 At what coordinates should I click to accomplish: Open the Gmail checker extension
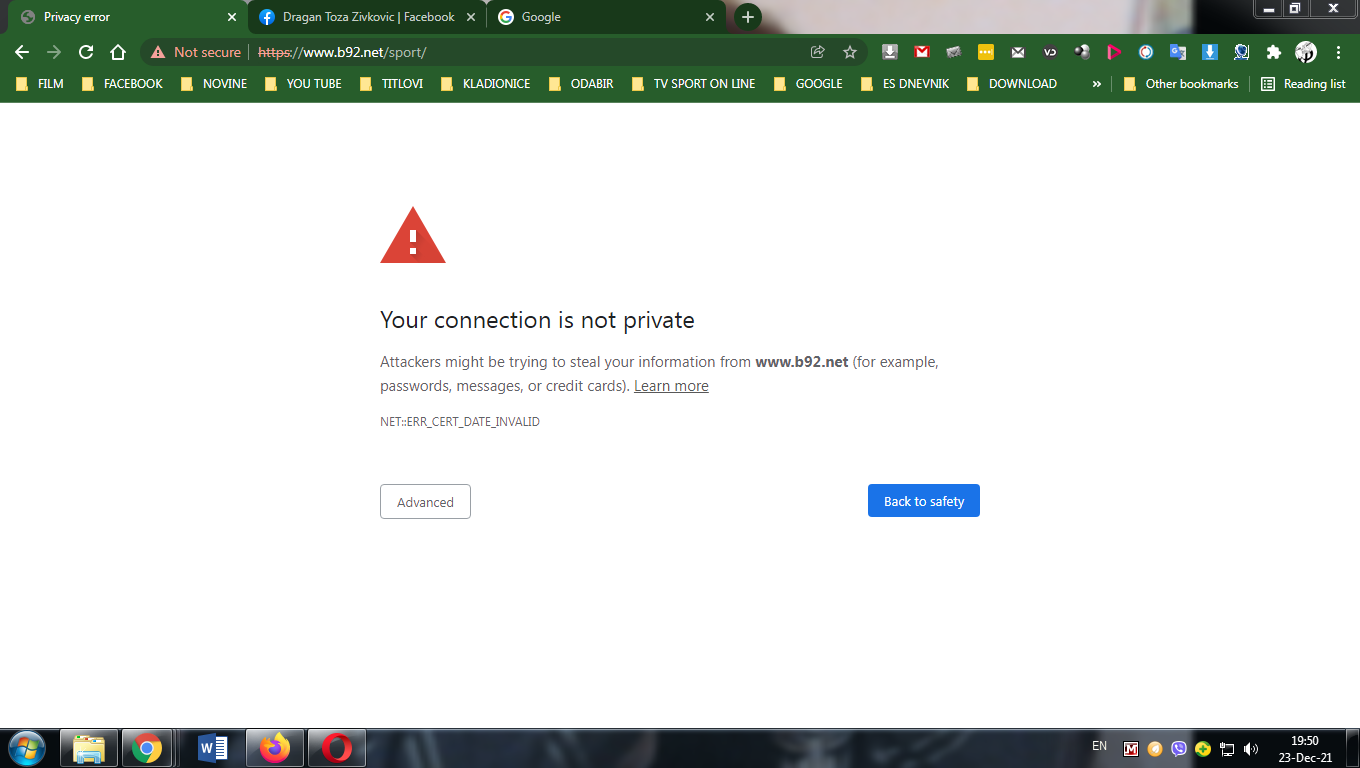click(x=922, y=52)
